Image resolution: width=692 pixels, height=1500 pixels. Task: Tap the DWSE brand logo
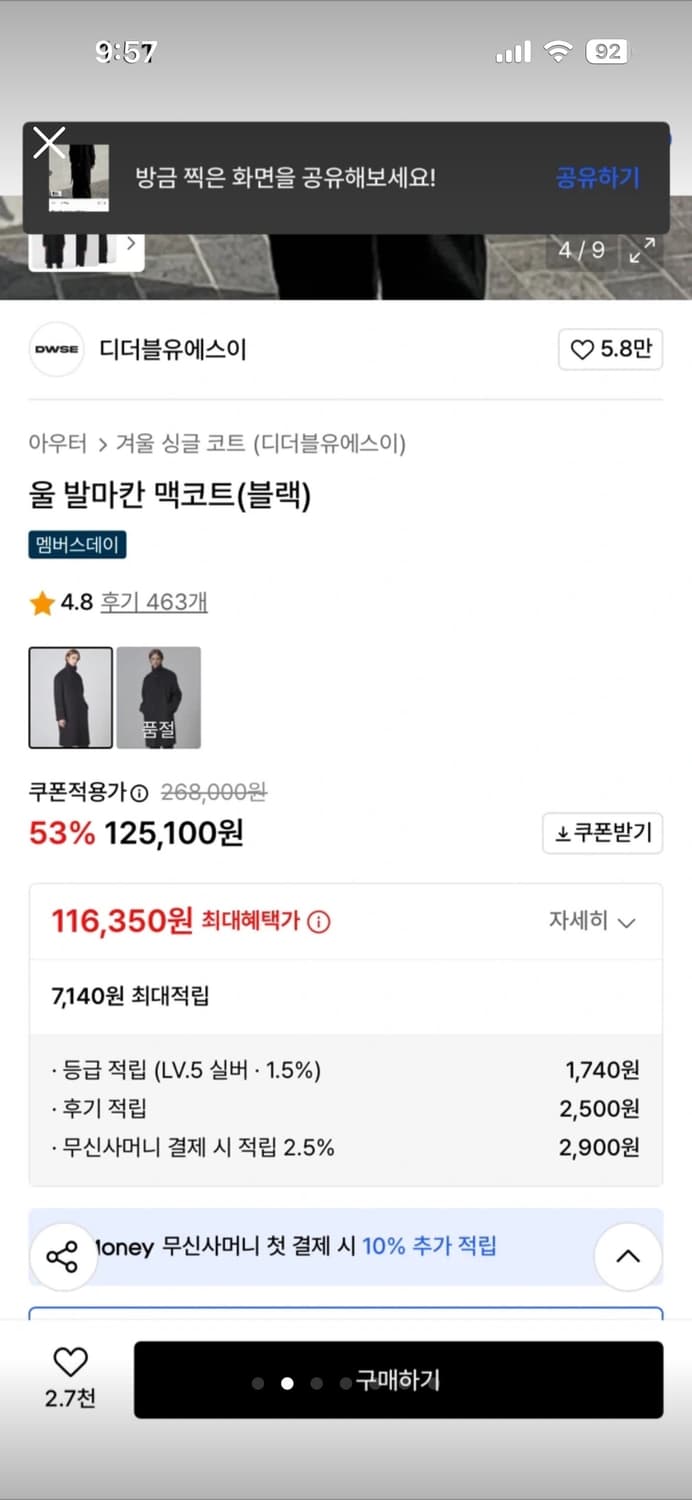tap(56, 349)
